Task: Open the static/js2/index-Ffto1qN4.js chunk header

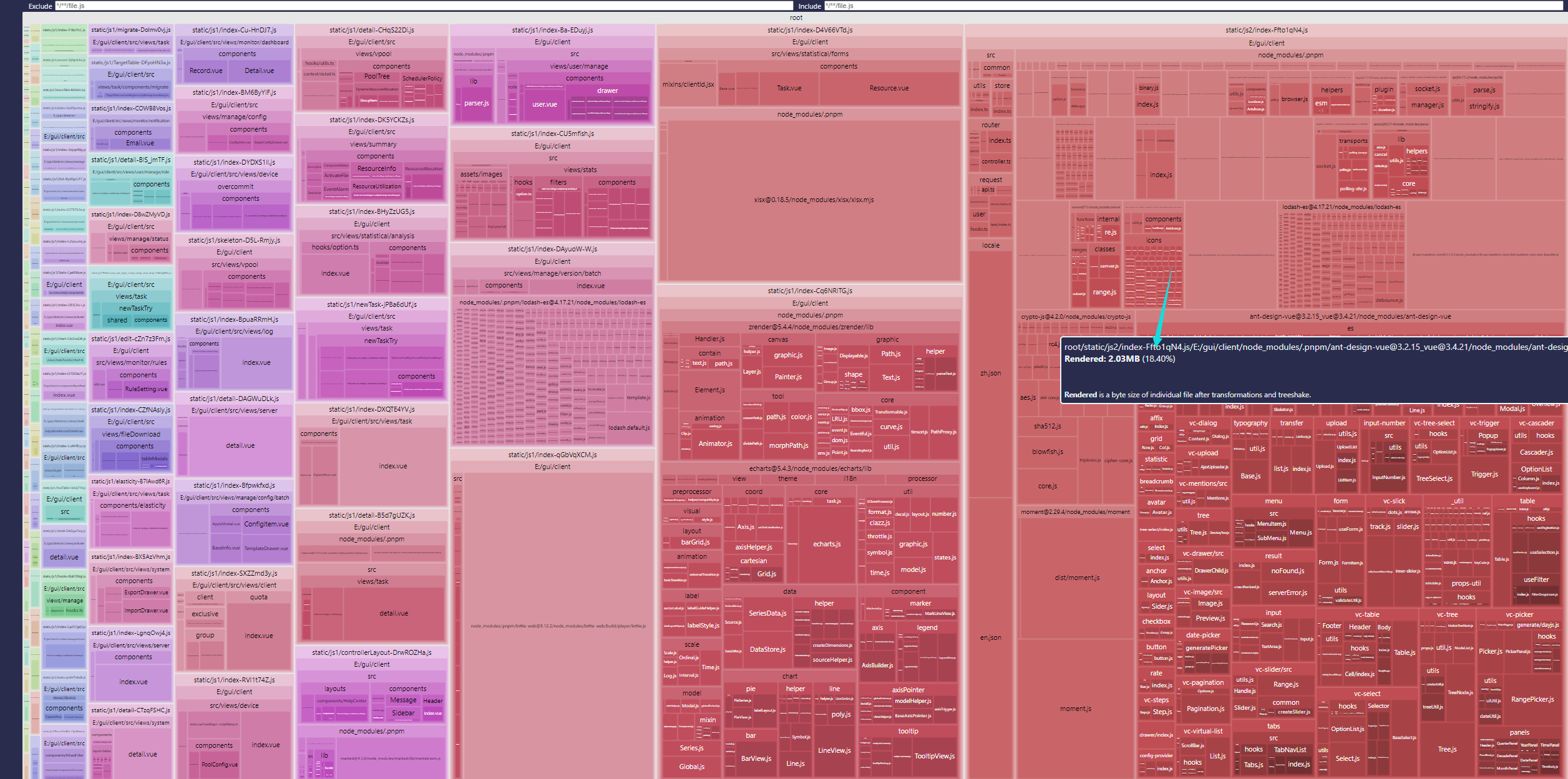Action: click(1266, 30)
